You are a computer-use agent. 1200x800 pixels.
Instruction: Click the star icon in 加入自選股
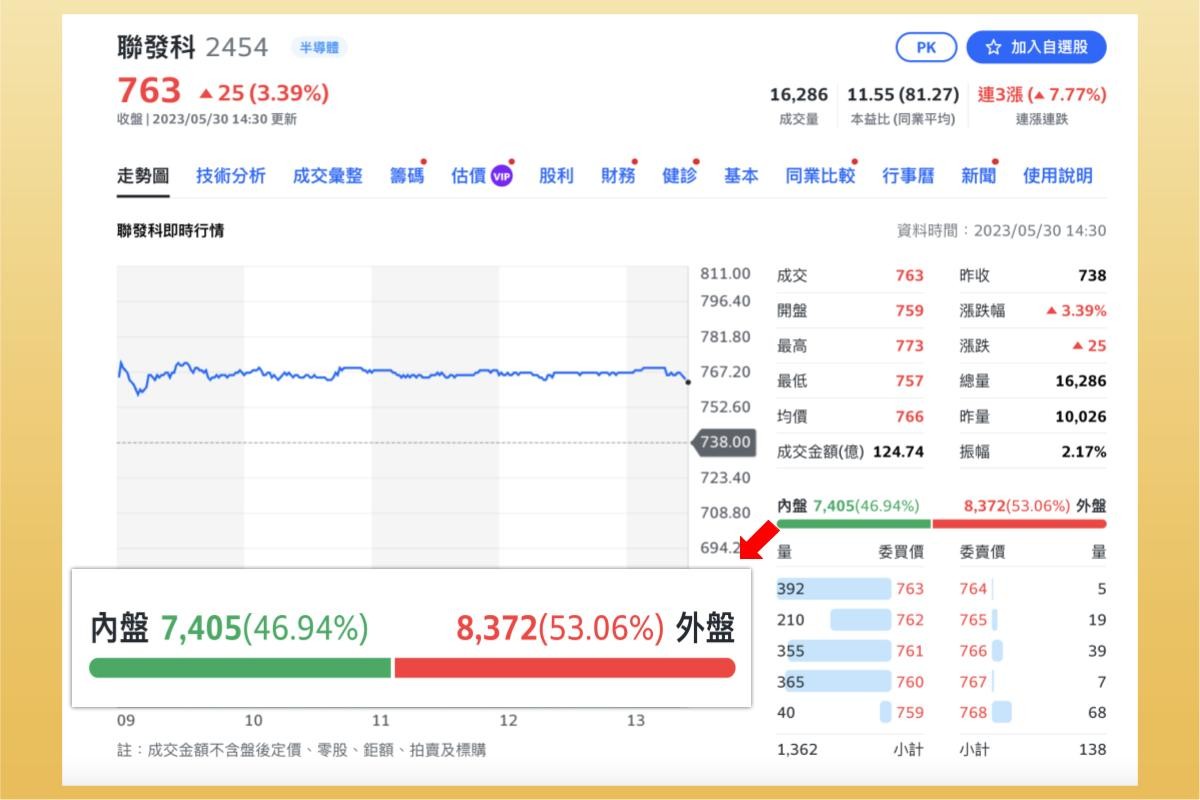[x=993, y=47]
